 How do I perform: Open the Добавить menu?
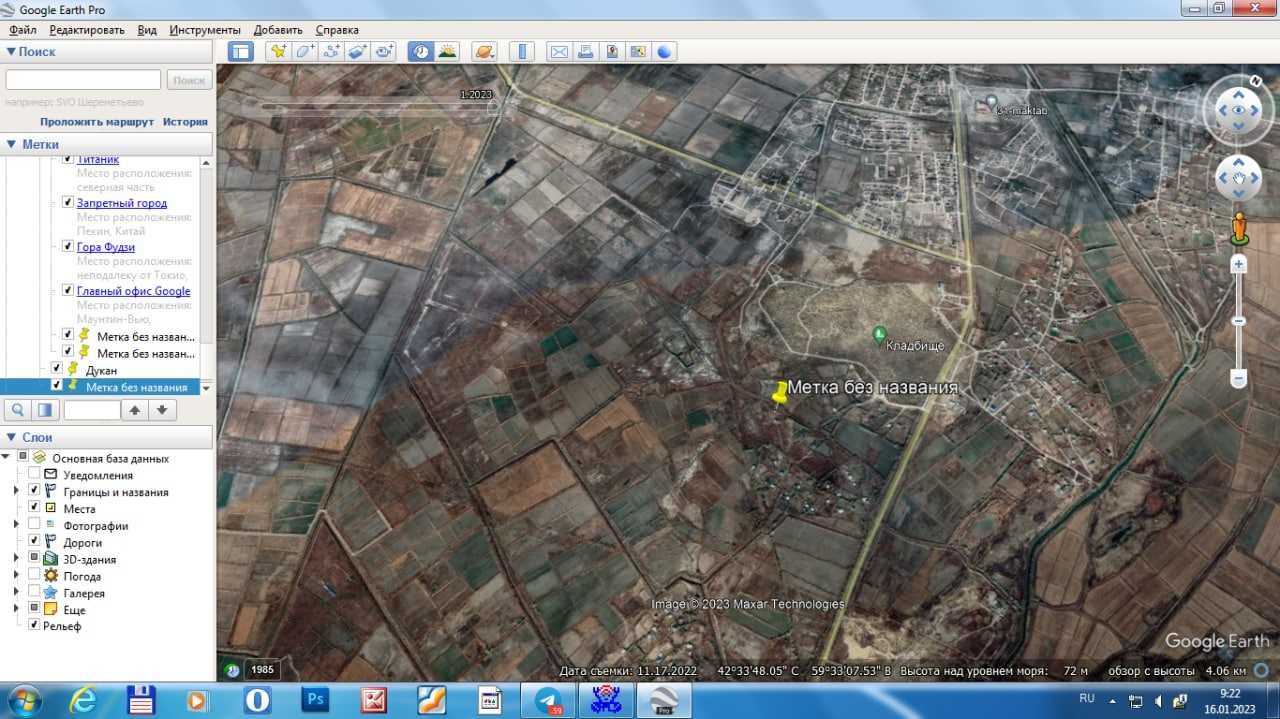click(x=278, y=30)
